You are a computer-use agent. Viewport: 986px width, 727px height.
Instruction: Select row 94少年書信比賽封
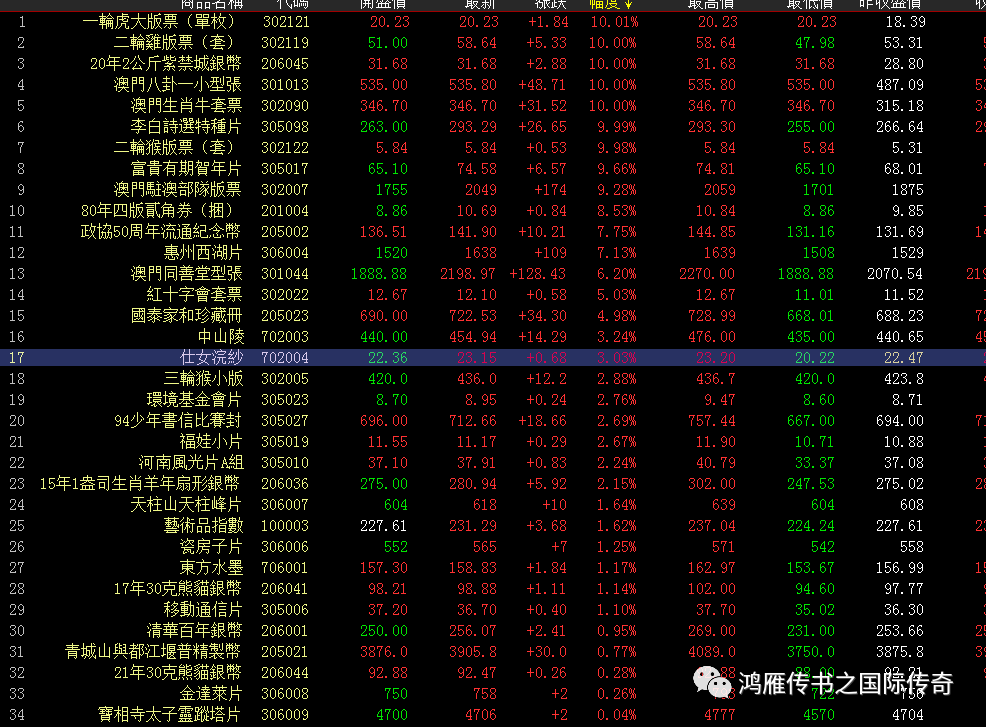tap(493, 421)
